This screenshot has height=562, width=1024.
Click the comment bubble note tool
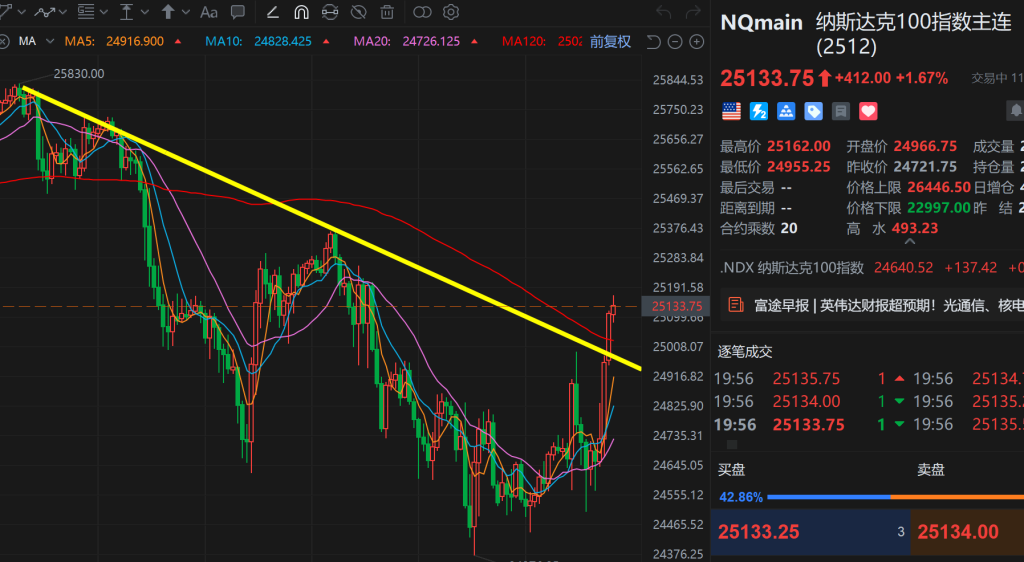(237, 13)
